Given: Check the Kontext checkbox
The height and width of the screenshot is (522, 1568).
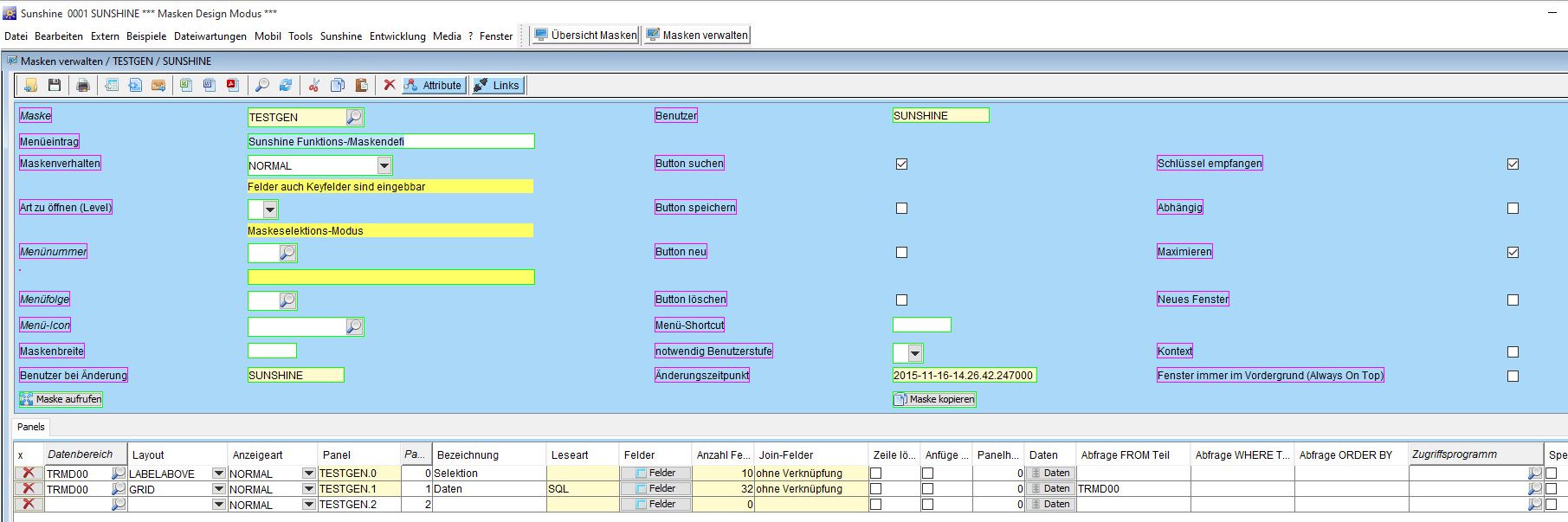Looking at the screenshot, I should (x=1513, y=351).
